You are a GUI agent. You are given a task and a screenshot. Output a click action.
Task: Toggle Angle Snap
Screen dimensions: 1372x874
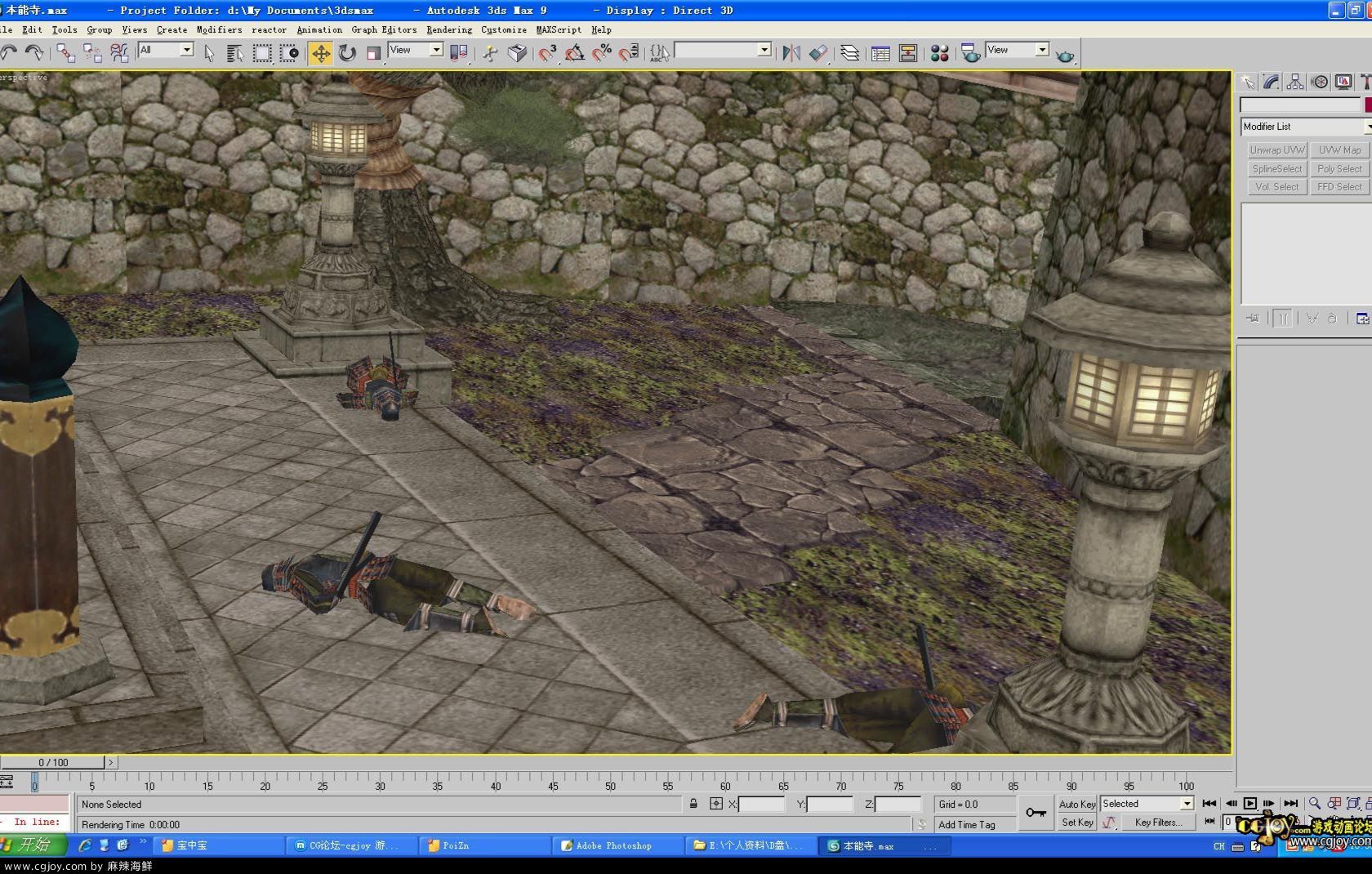pyautogui.click(x=574, y=53)
